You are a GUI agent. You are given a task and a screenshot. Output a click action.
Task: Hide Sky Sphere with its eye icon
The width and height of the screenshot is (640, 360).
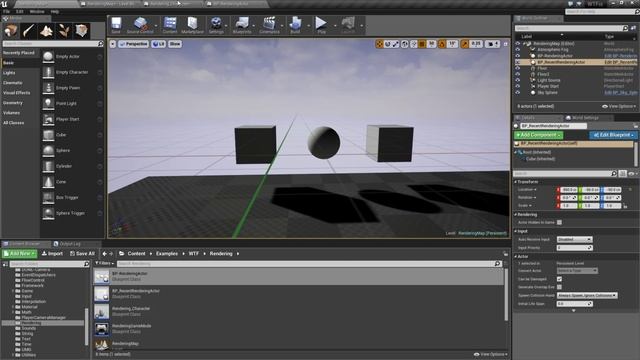tap(518, 93)
